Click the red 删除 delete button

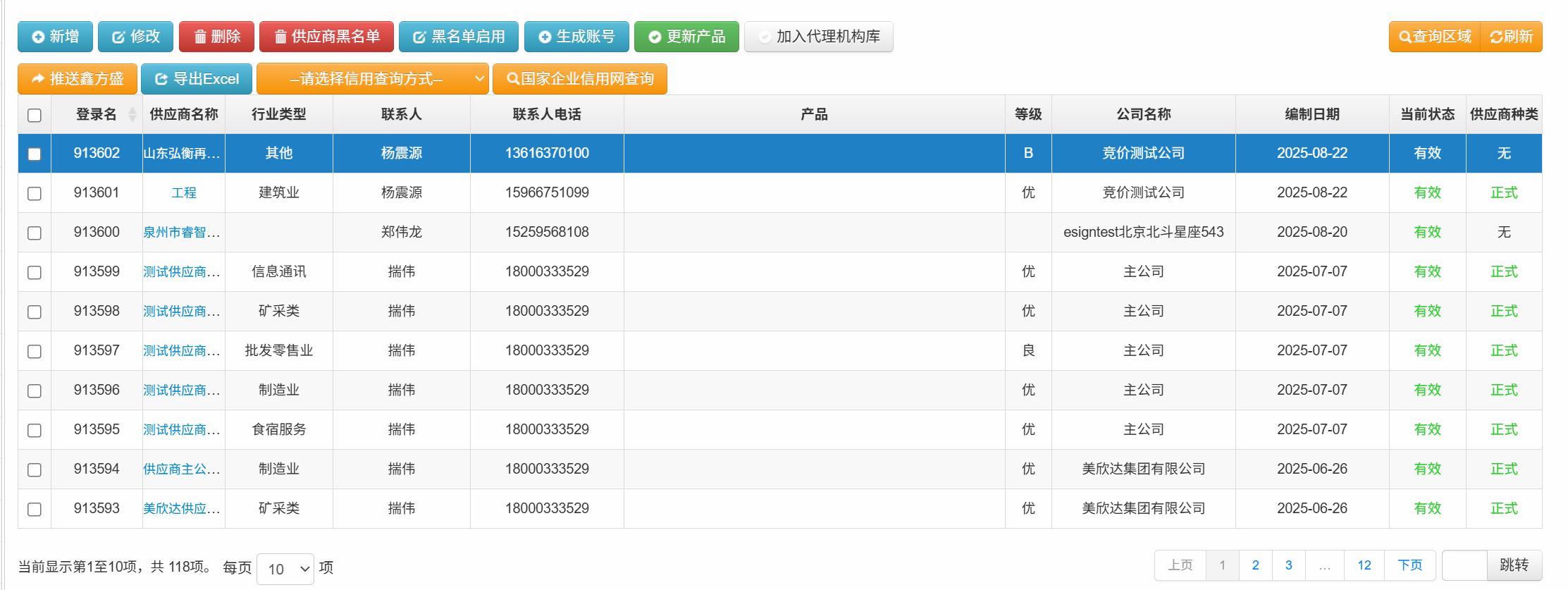pyautogui.click(x=216, y=37)
